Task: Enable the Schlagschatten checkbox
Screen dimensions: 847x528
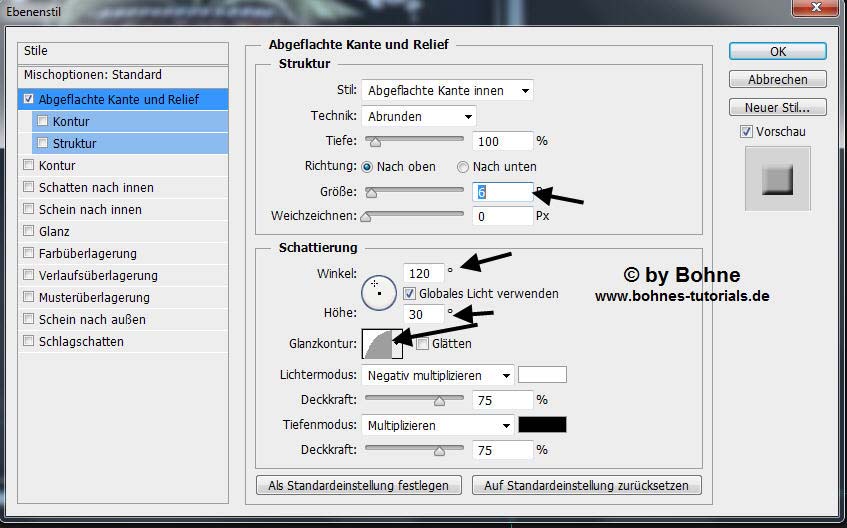Action: tap(29, 341)
